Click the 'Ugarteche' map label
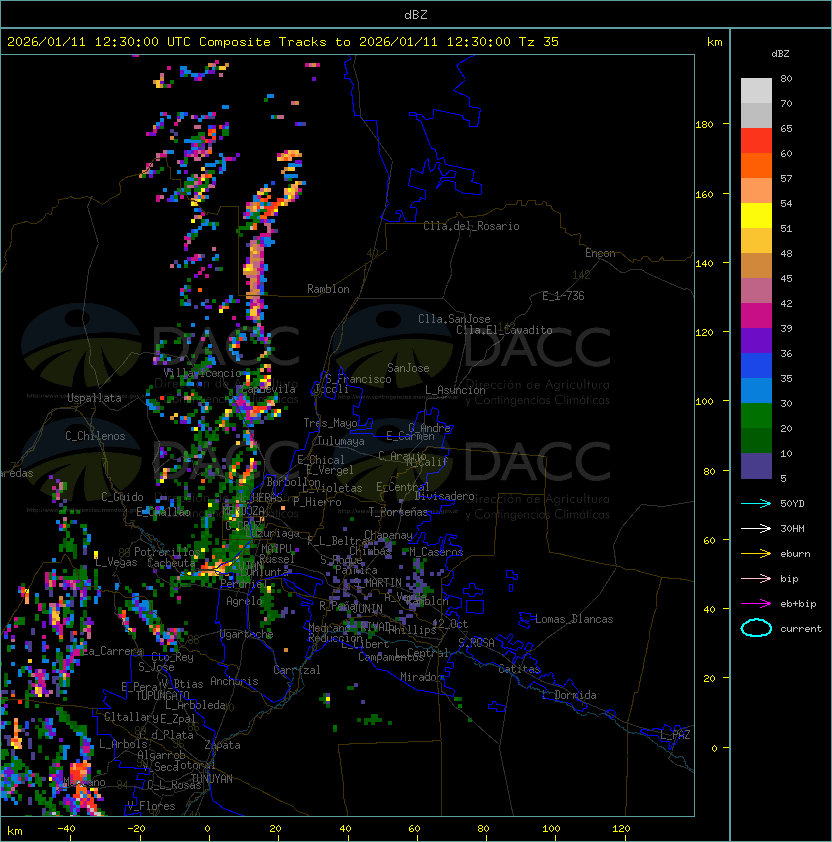The width and height of the screenshot is (832, 842). (246, 634)
